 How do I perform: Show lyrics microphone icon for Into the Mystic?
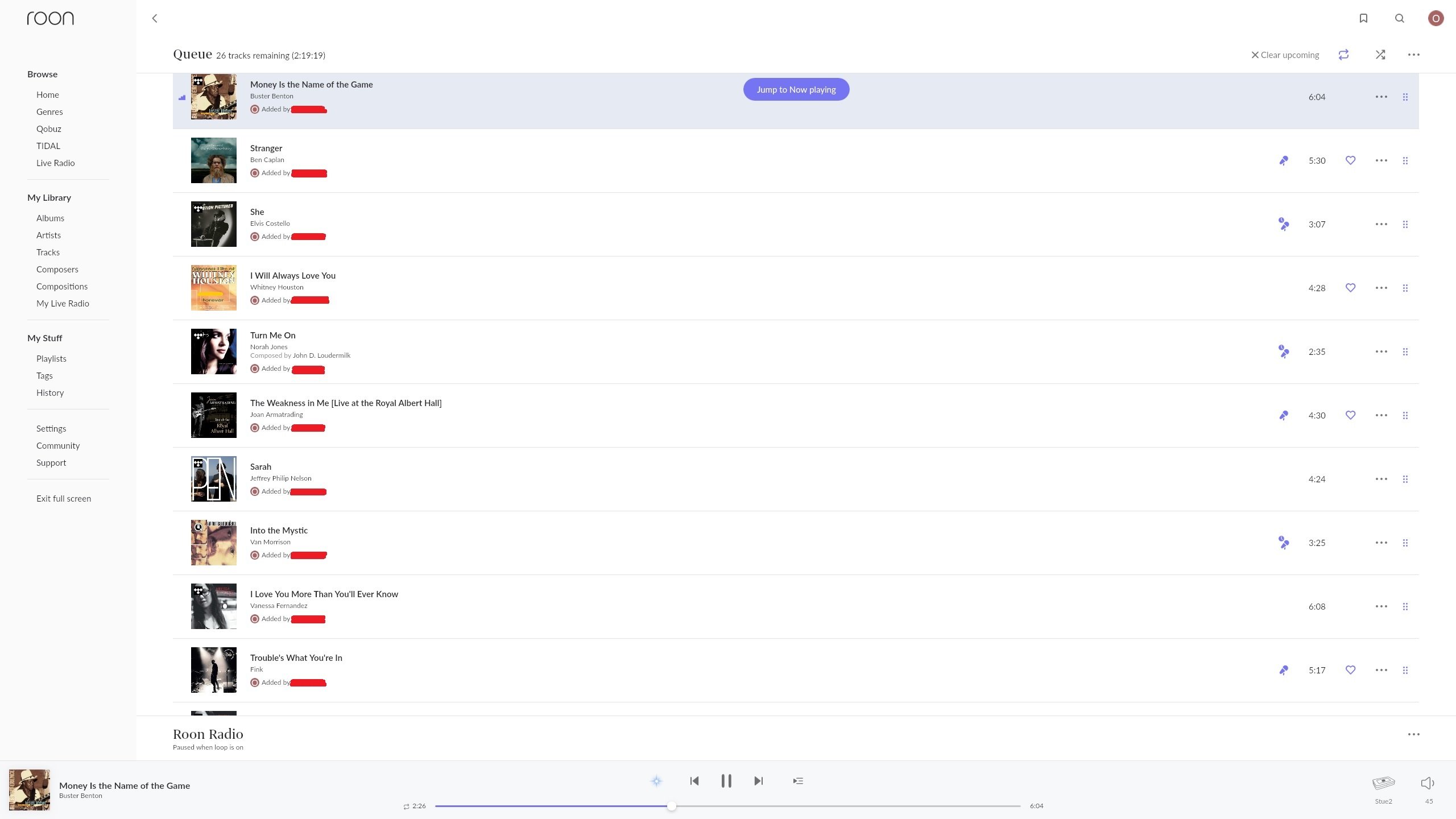[x=1284, y=543]
